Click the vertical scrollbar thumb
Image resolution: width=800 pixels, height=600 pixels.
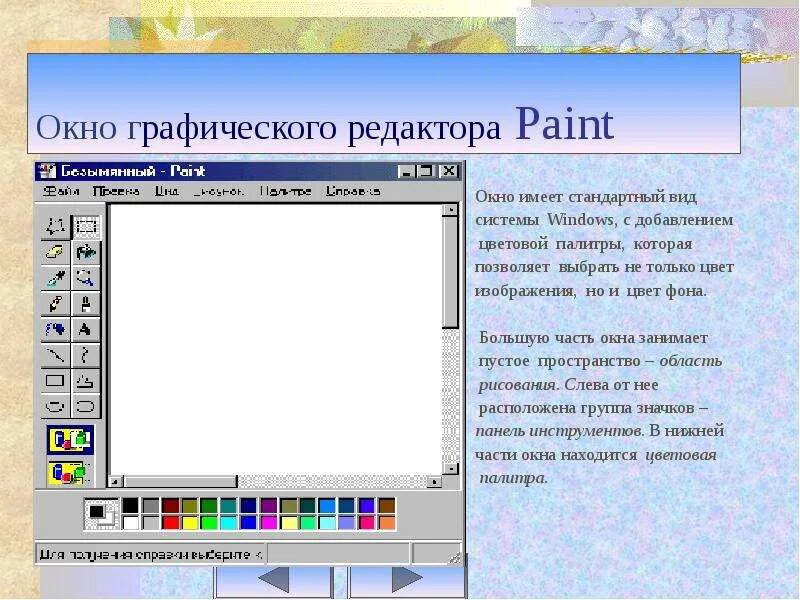[x=451, y=272]
